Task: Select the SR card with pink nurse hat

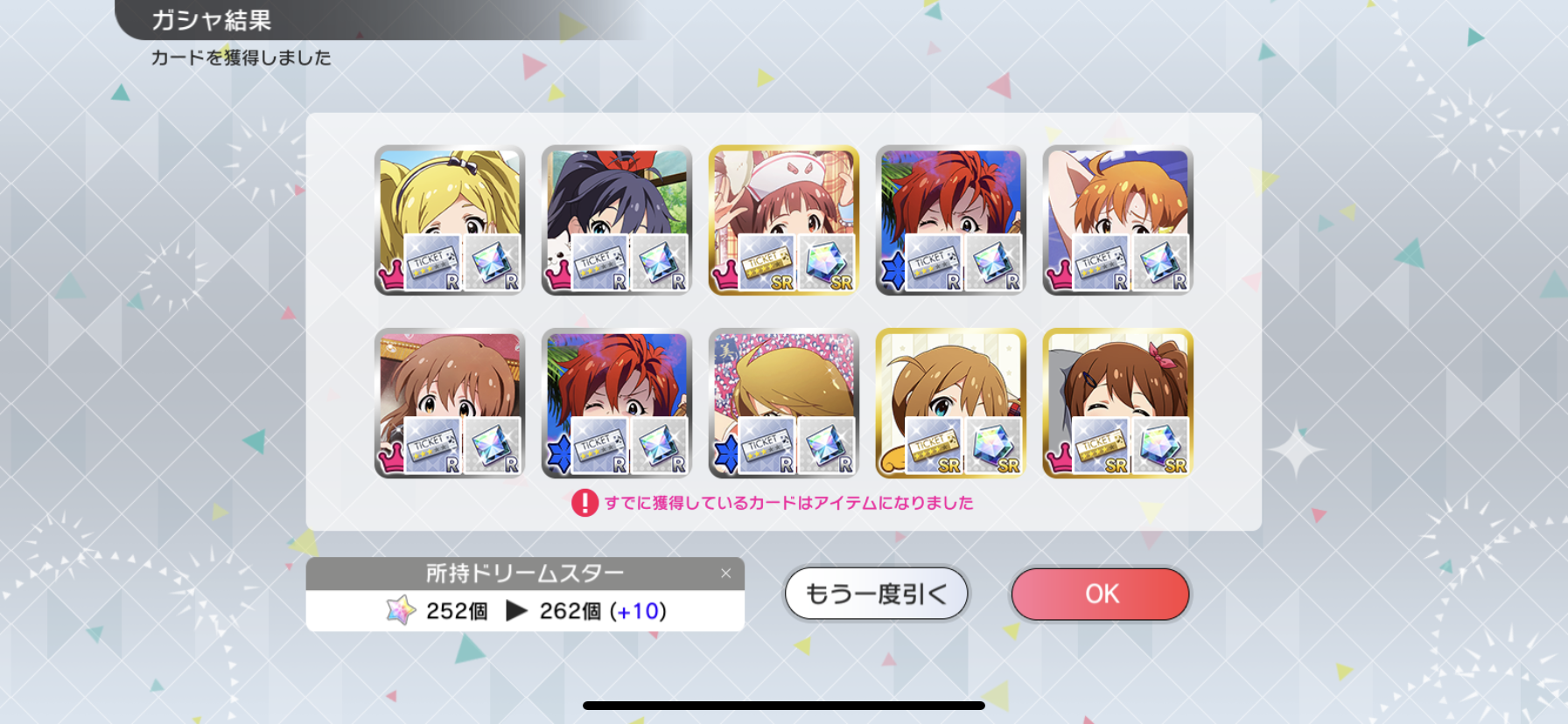Action: pyautogui.click(x=784, y=220)
